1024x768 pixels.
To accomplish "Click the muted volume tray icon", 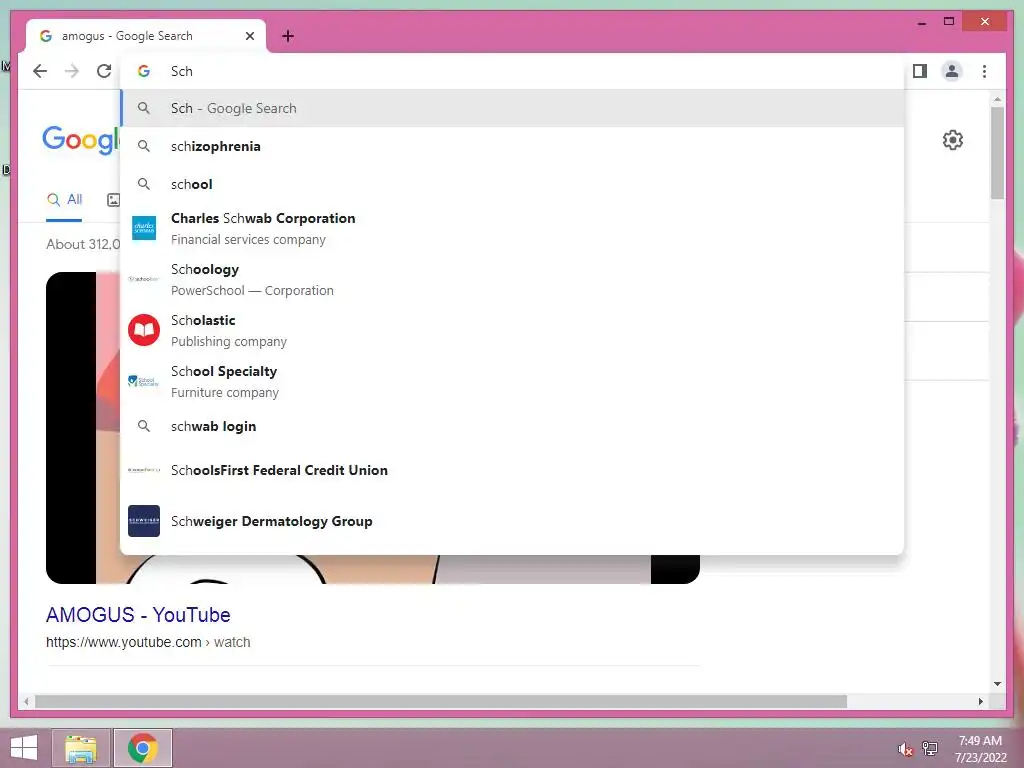I will (905, 749).
